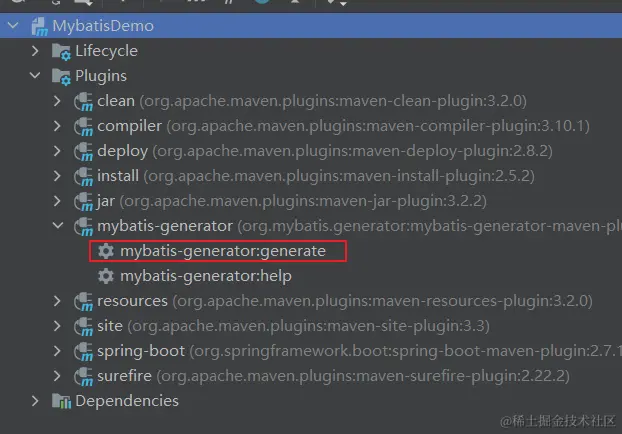Select the install plugin entry
The width and height of the screenshot is (622, 434).
tap(316, 176)
